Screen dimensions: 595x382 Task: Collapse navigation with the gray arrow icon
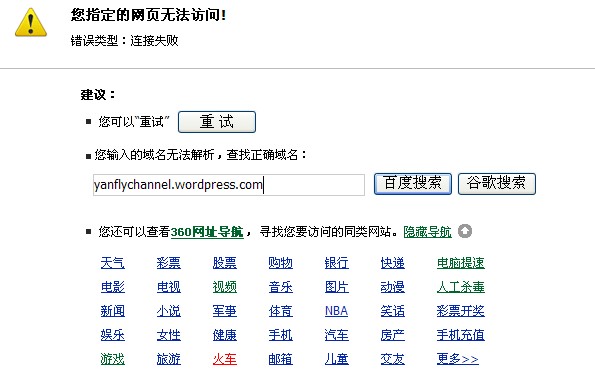(x=465, y=231)
